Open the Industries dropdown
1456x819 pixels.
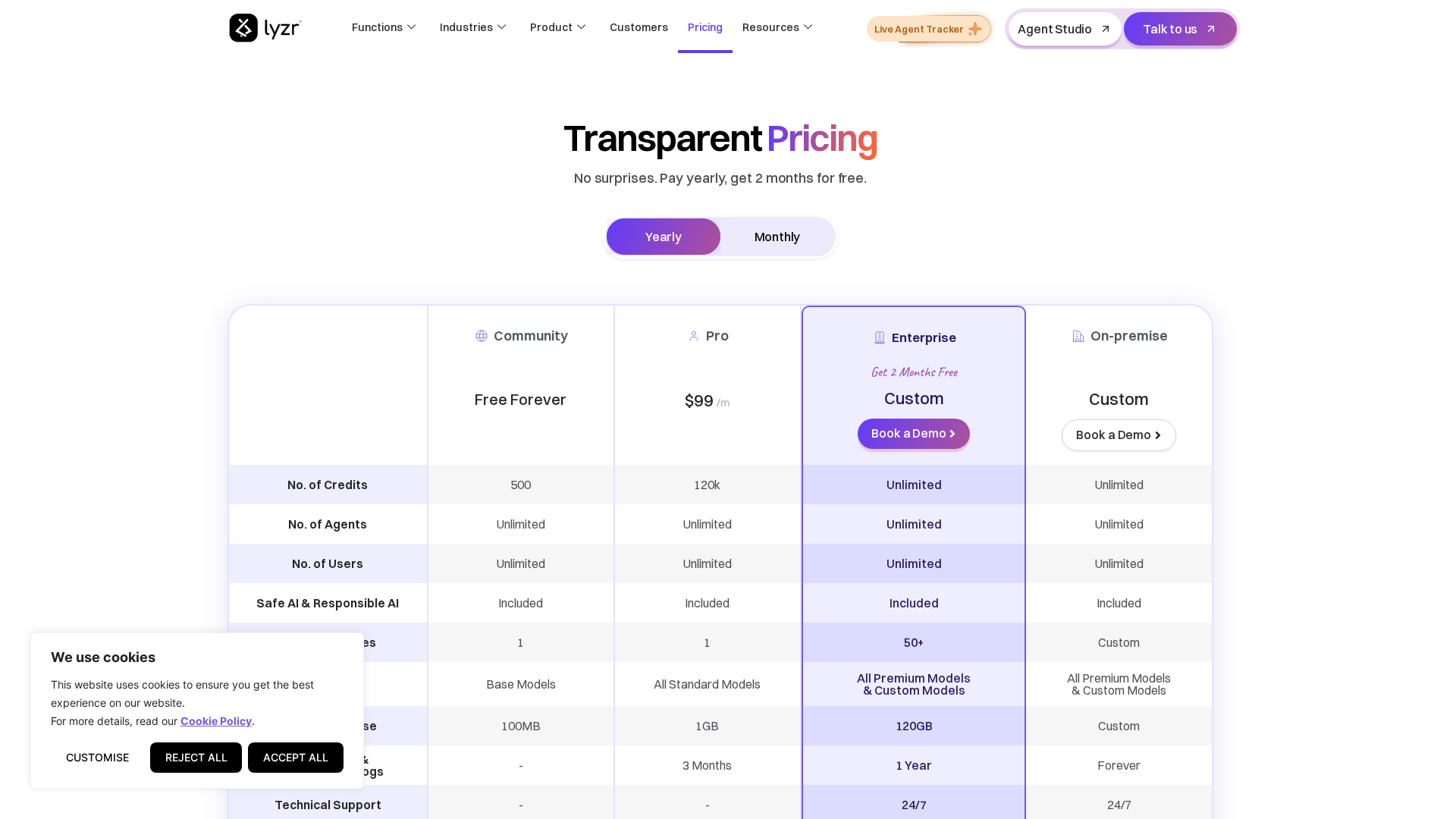coord(472,27)
